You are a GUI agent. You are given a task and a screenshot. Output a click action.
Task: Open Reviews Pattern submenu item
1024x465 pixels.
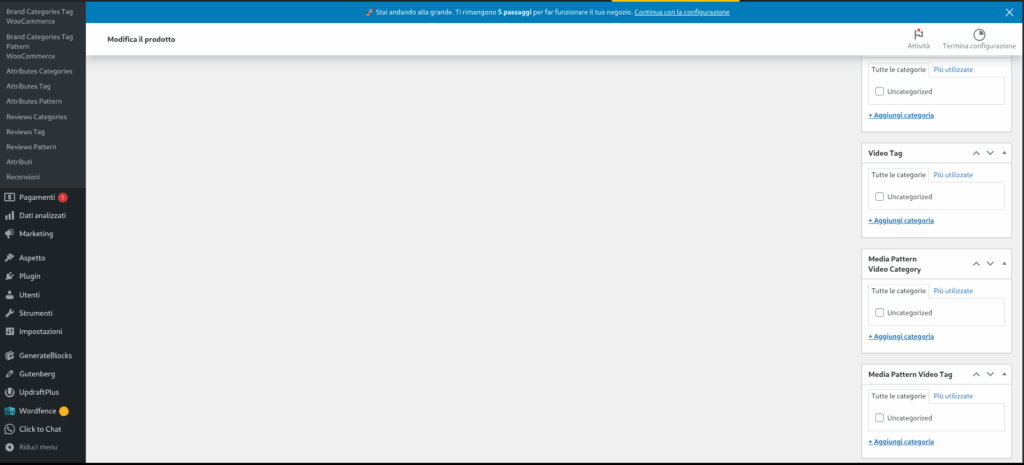31,147
